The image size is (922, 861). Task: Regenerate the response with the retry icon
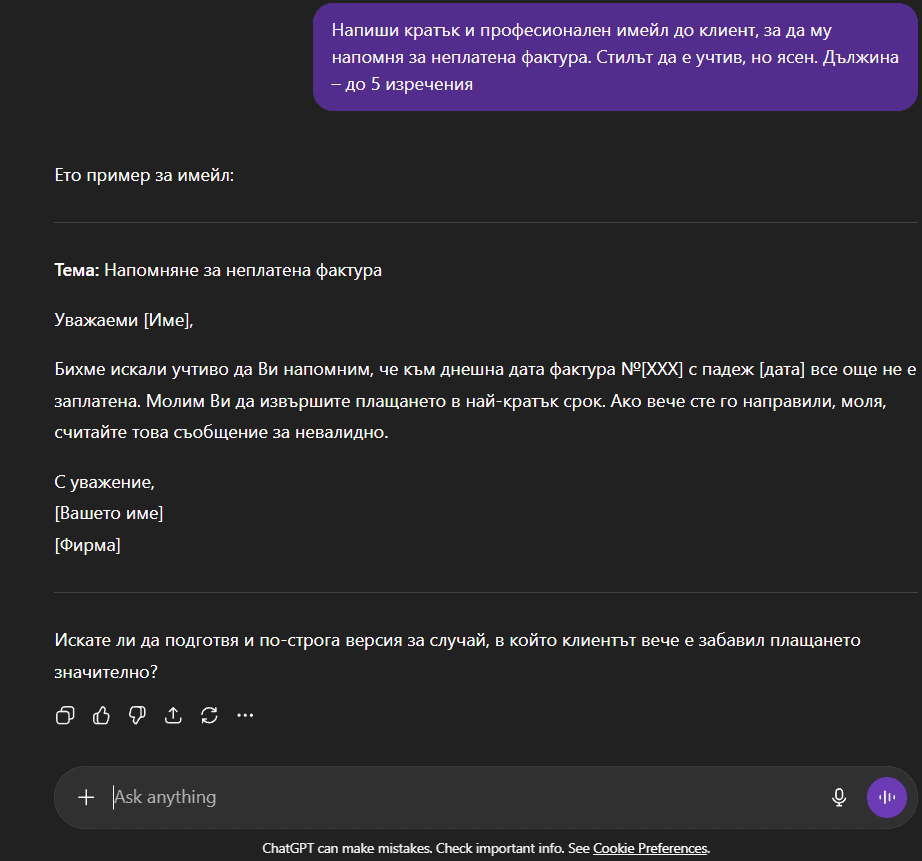209,715
